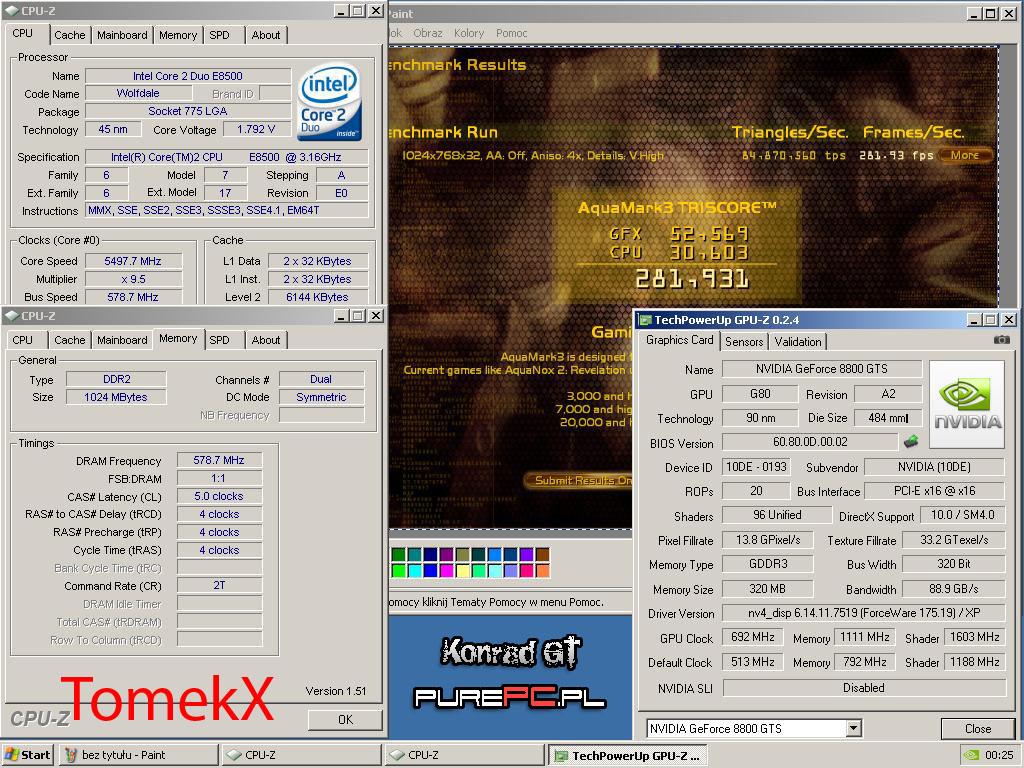Screen dimensions: 1024x768
Task: Switch to Memory tab in upper CPU-Z window
Action: click(x=178, y=35)
